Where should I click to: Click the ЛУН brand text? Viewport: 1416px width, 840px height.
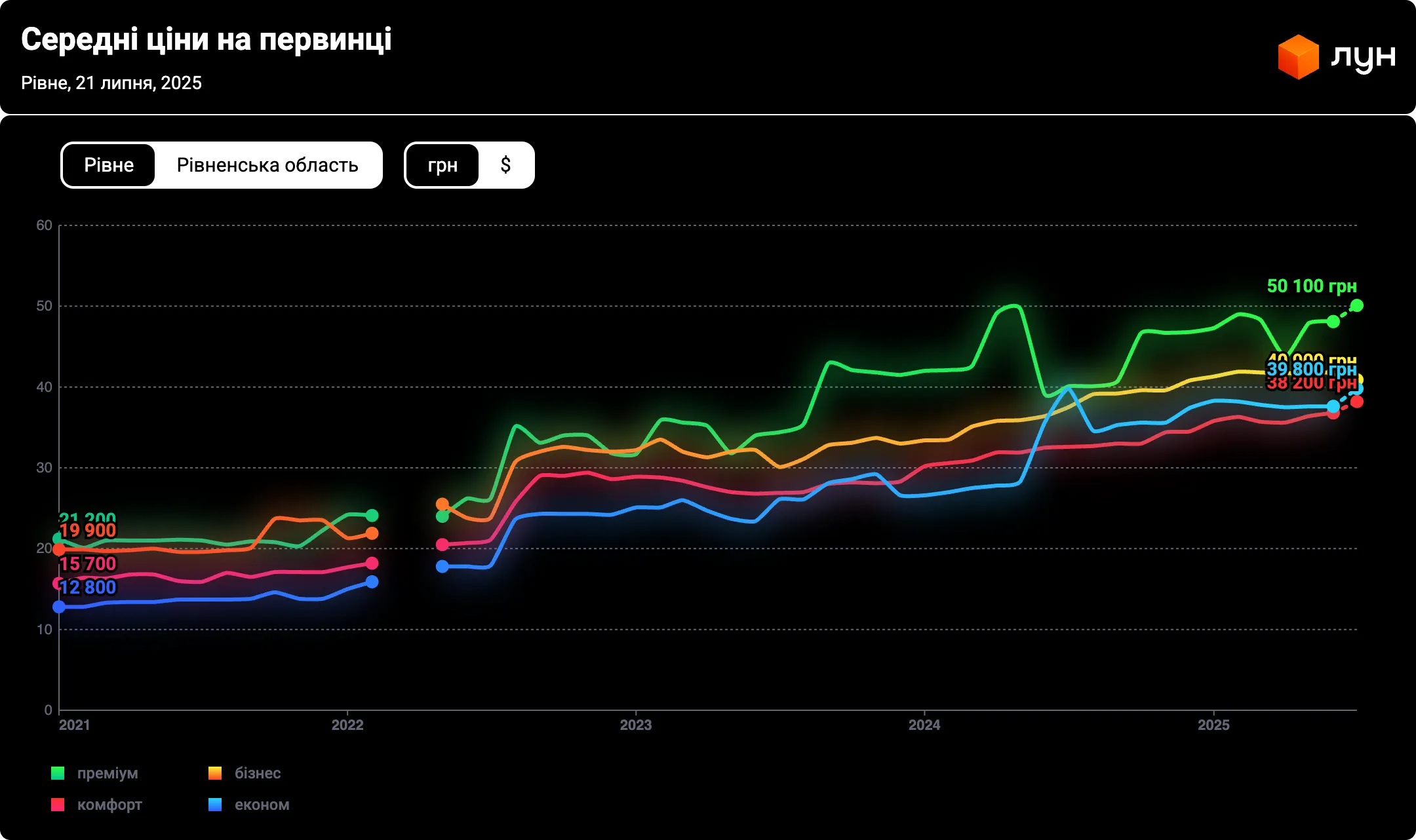point(1363,57)
